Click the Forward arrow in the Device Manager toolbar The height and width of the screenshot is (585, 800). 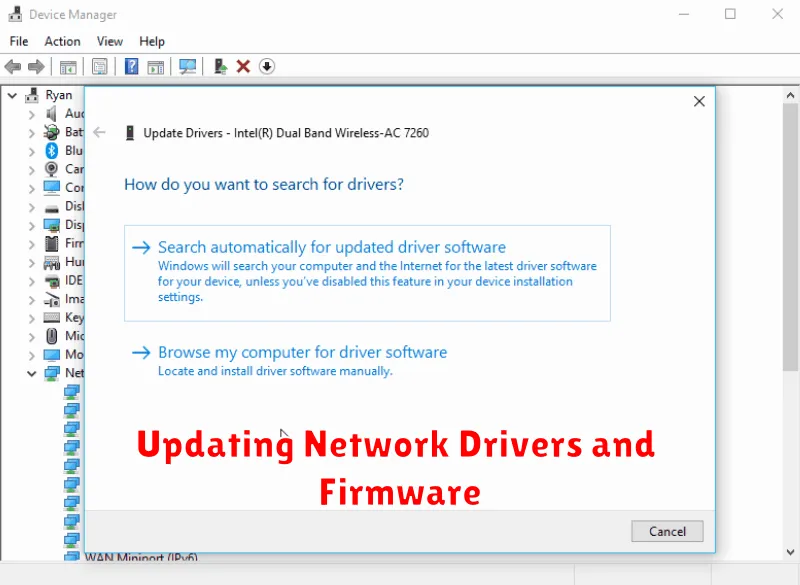(x=36, y=66)
